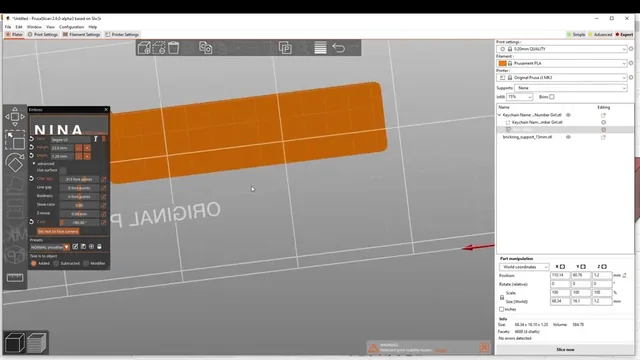Adjust the Z-rot slider
This screenshot has width=640, height=360.
(x=79, y=222)
